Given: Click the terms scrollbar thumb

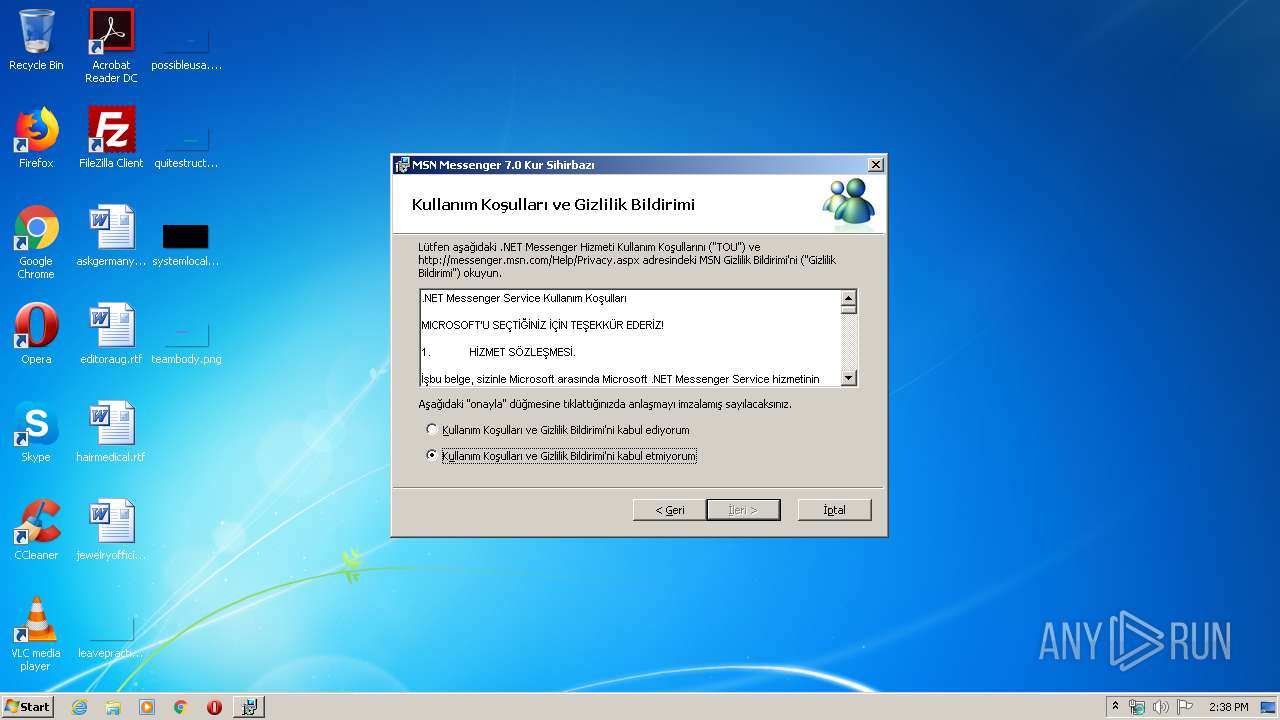Looking at the screenshot, I should [x=849, y=310].
